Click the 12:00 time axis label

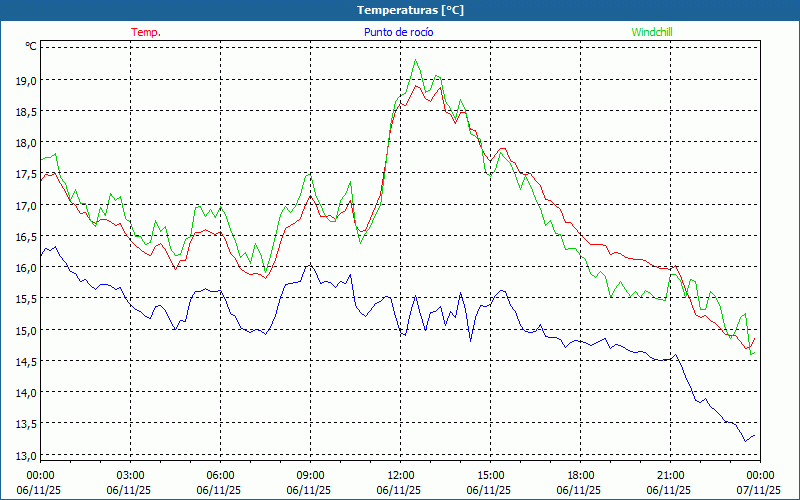click(400, 475)
